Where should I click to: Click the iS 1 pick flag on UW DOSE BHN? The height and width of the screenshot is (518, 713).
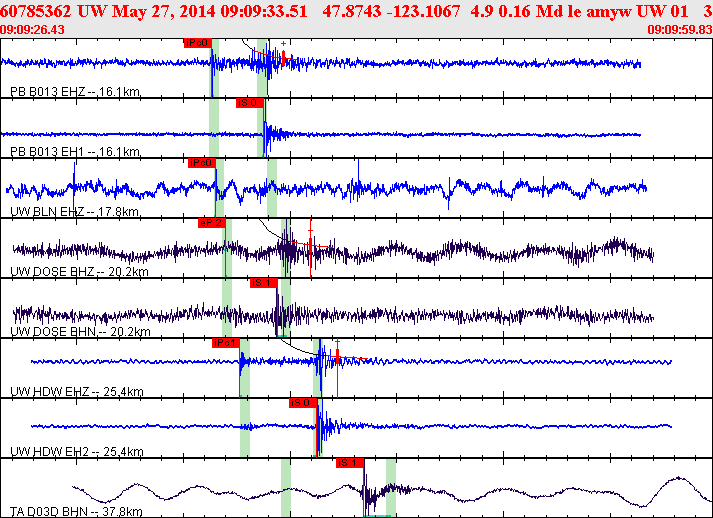[x=263, y=283]
